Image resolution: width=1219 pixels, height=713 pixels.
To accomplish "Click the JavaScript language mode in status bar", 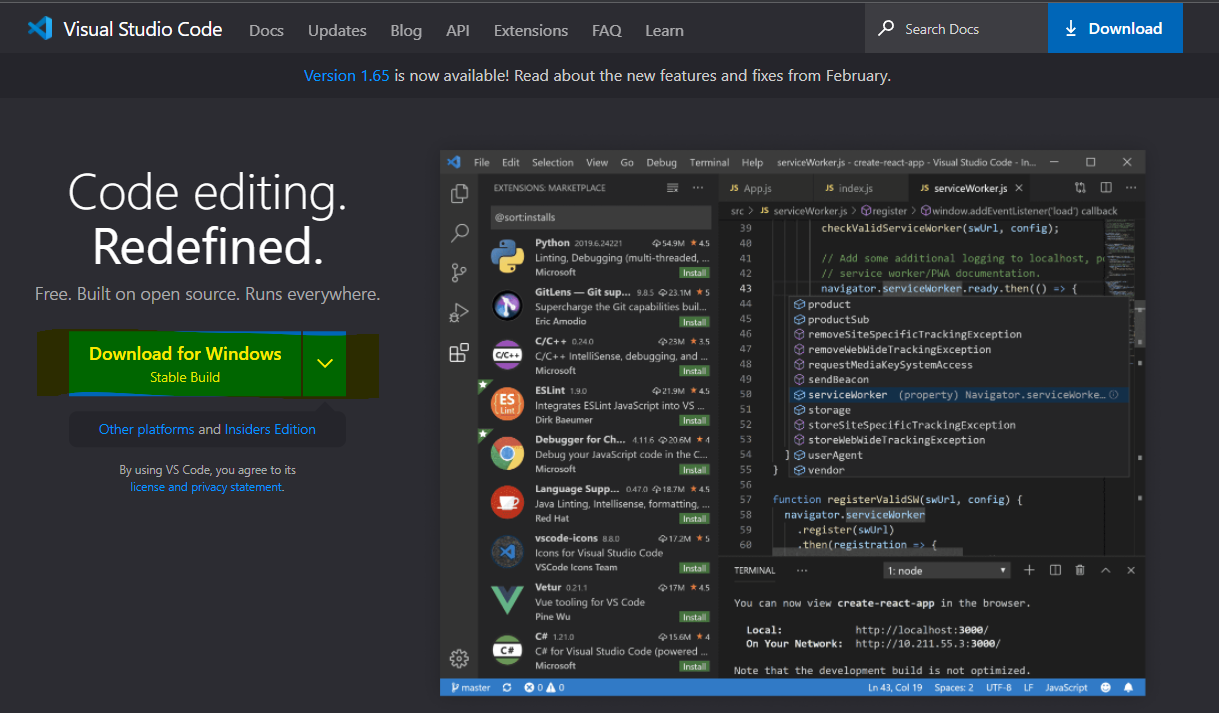I will pos(1066,688).
